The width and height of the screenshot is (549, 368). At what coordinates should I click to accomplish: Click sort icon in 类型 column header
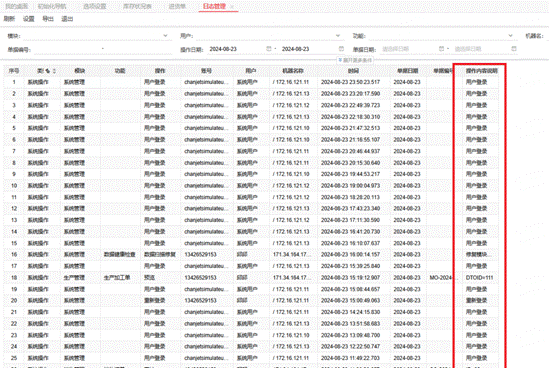coord(54,71)
